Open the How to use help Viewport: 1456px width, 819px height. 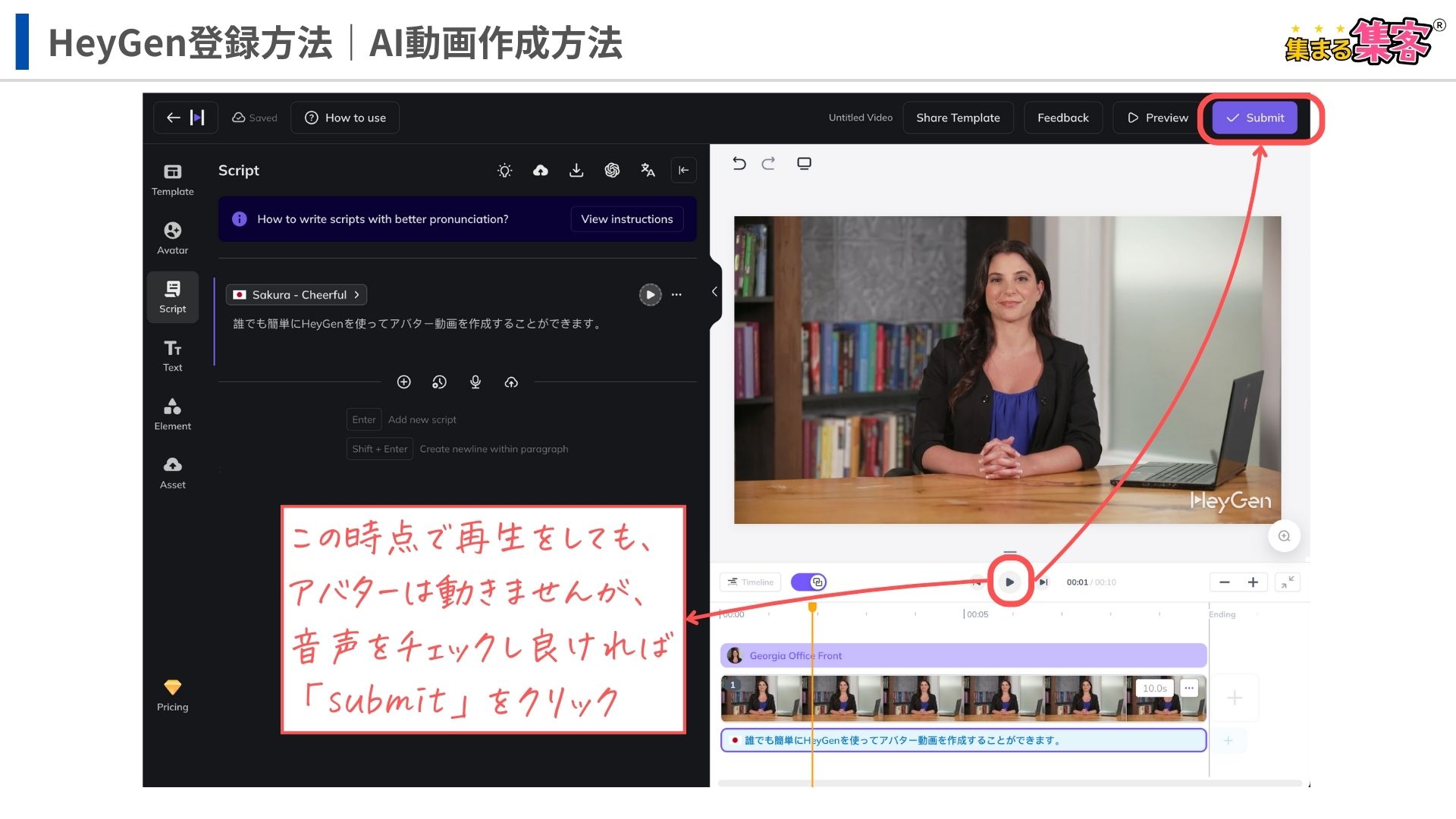[345, 118]
